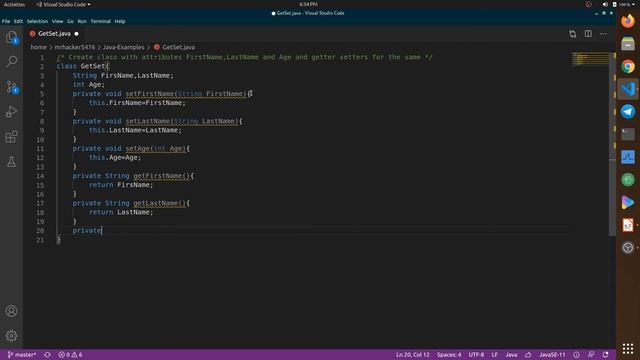Open the Files manager from the dock

(x=628, y=43)
